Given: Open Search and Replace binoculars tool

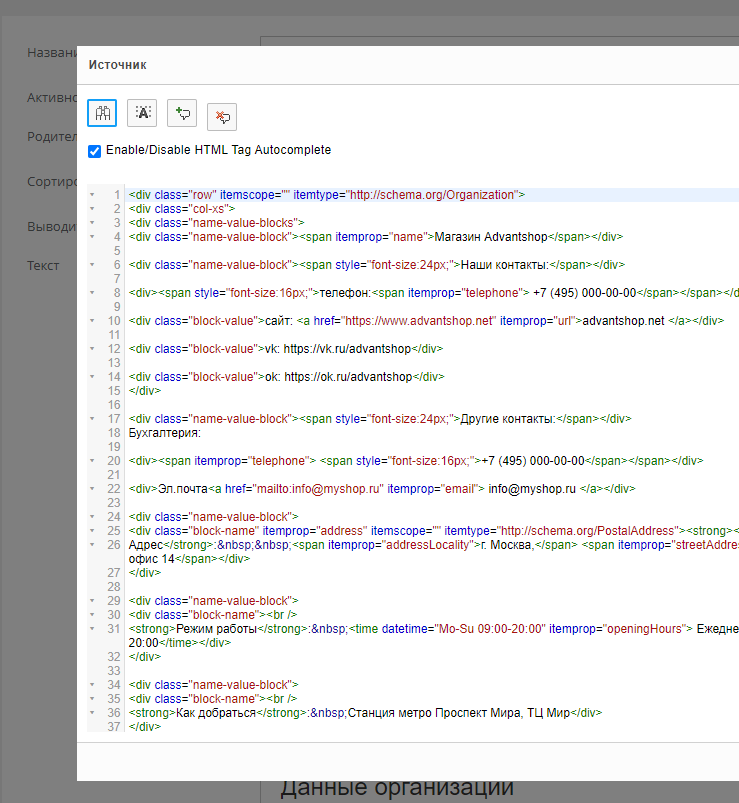Looking at the screenshot, I should (102, 113).
